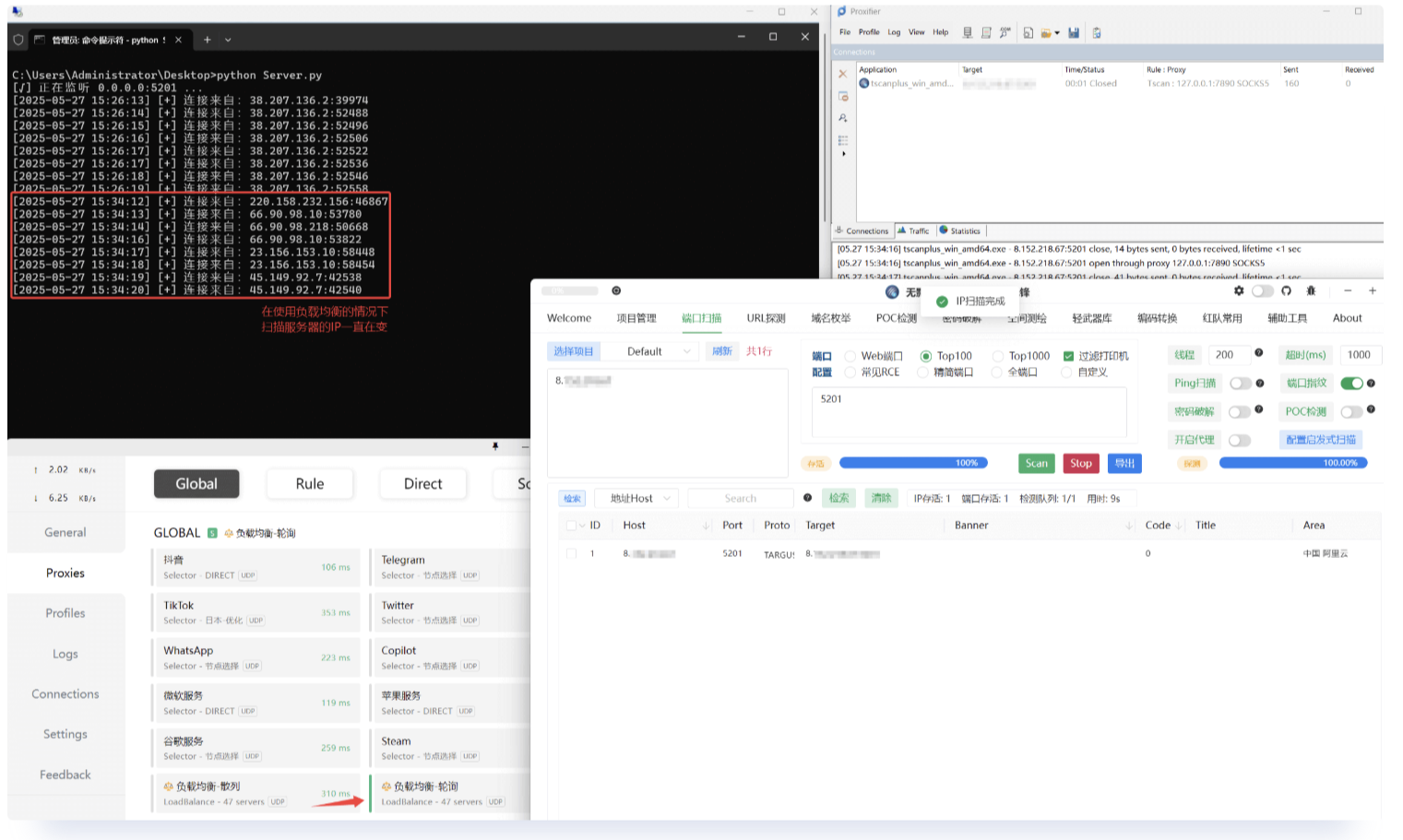
Task: Toggle the theme switch in scanner title bar
Action: [1263, 290]
